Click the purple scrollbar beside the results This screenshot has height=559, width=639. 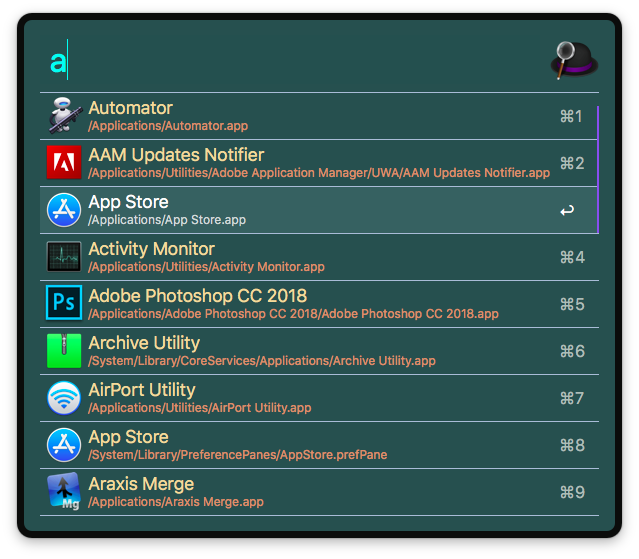coord(597,169)
